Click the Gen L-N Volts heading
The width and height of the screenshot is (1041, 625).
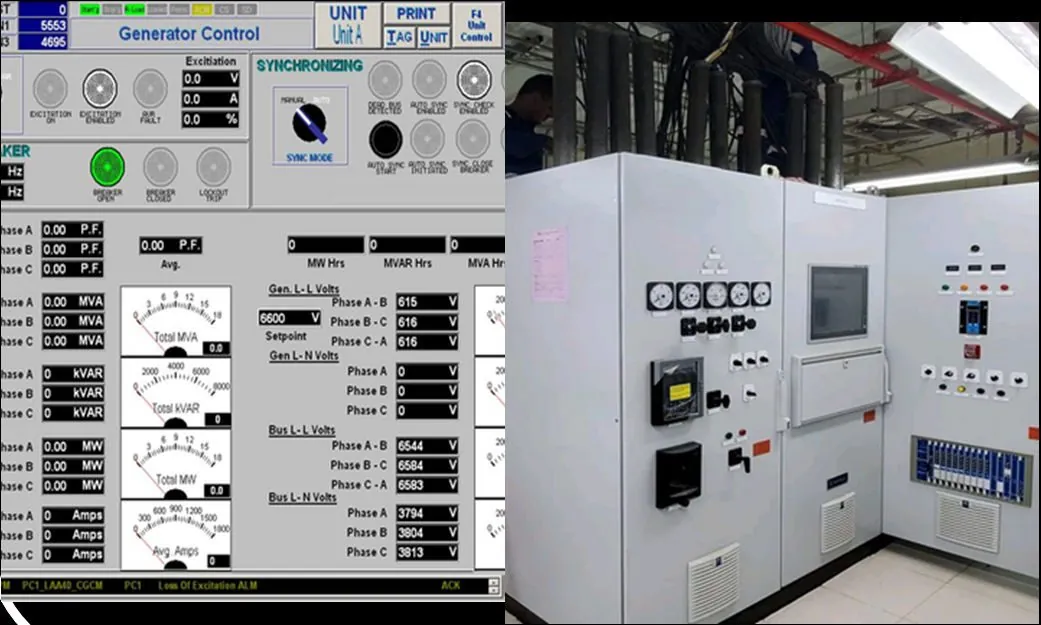[303, 356]
